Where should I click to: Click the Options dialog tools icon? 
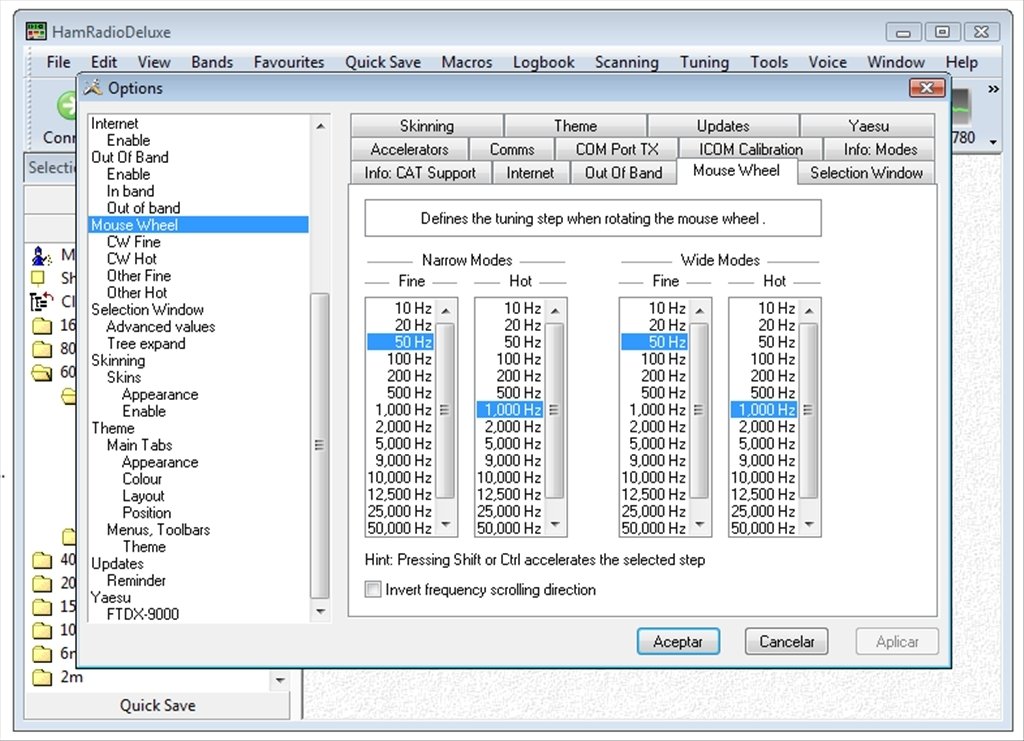93,87
